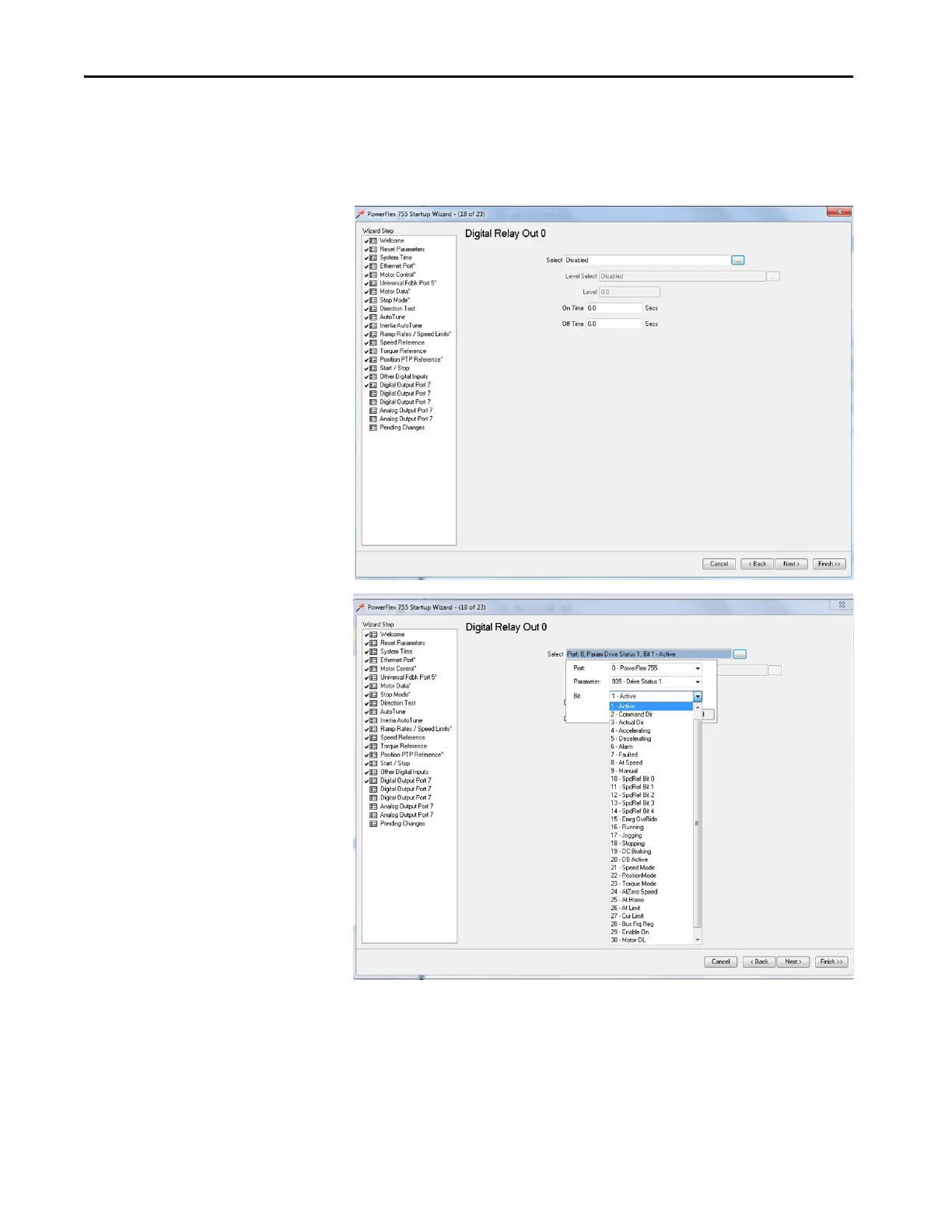The height and width of the screenshot is (1232, 952).
Task: Click Finish in the lower wizard
Action: 831,962
